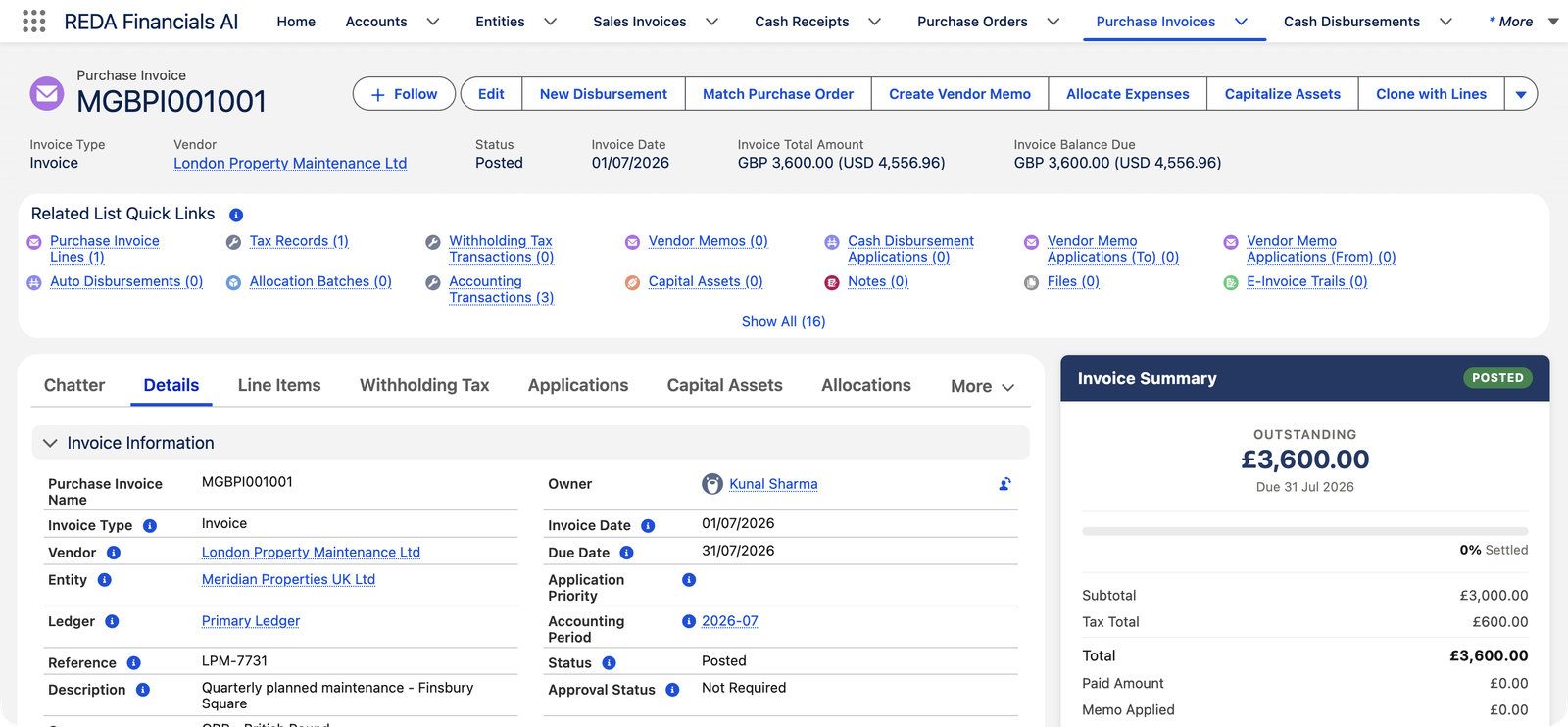Click the New Disbursement button
Viewport: 1568px width, 727px height.
click(604, 94)
